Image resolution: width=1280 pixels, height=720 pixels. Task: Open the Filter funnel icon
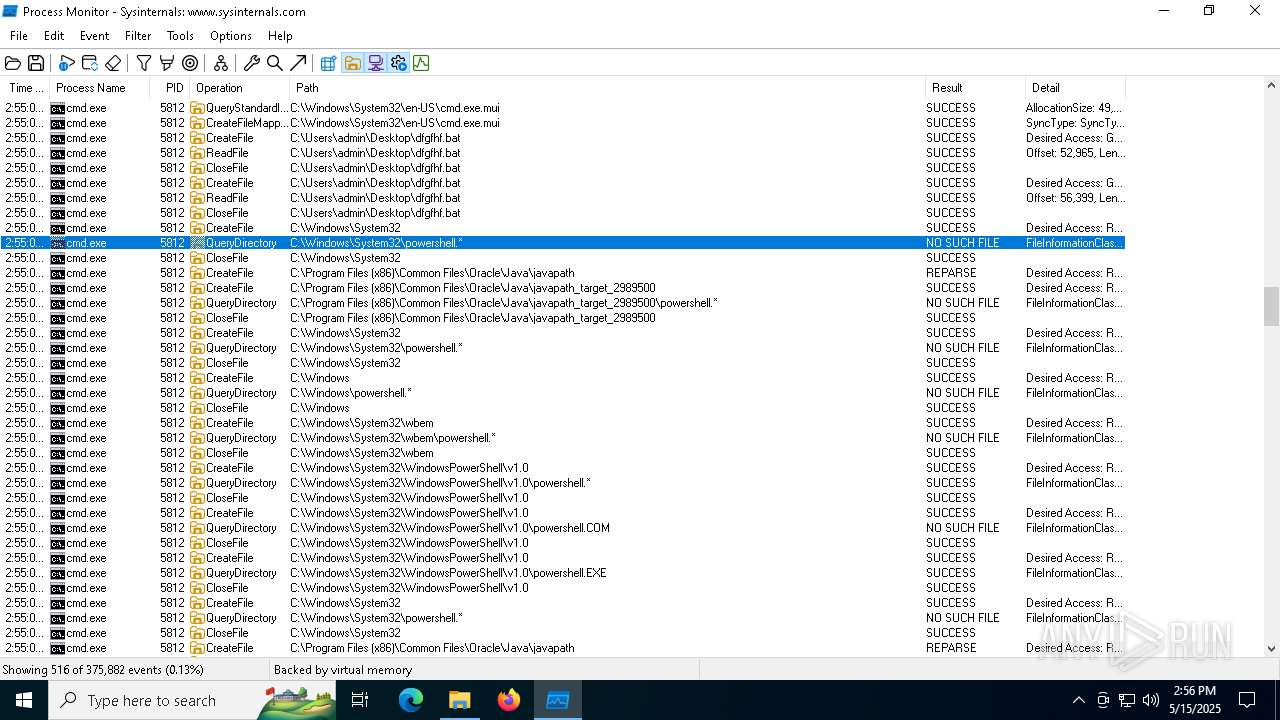coord(144,63)
